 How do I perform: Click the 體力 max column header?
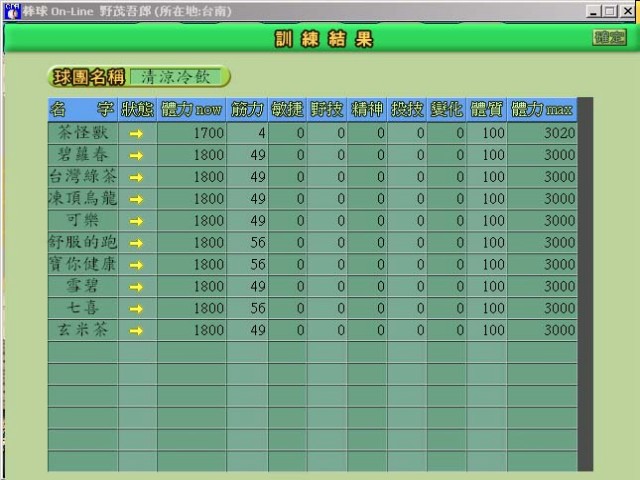(x=542, y=109)
